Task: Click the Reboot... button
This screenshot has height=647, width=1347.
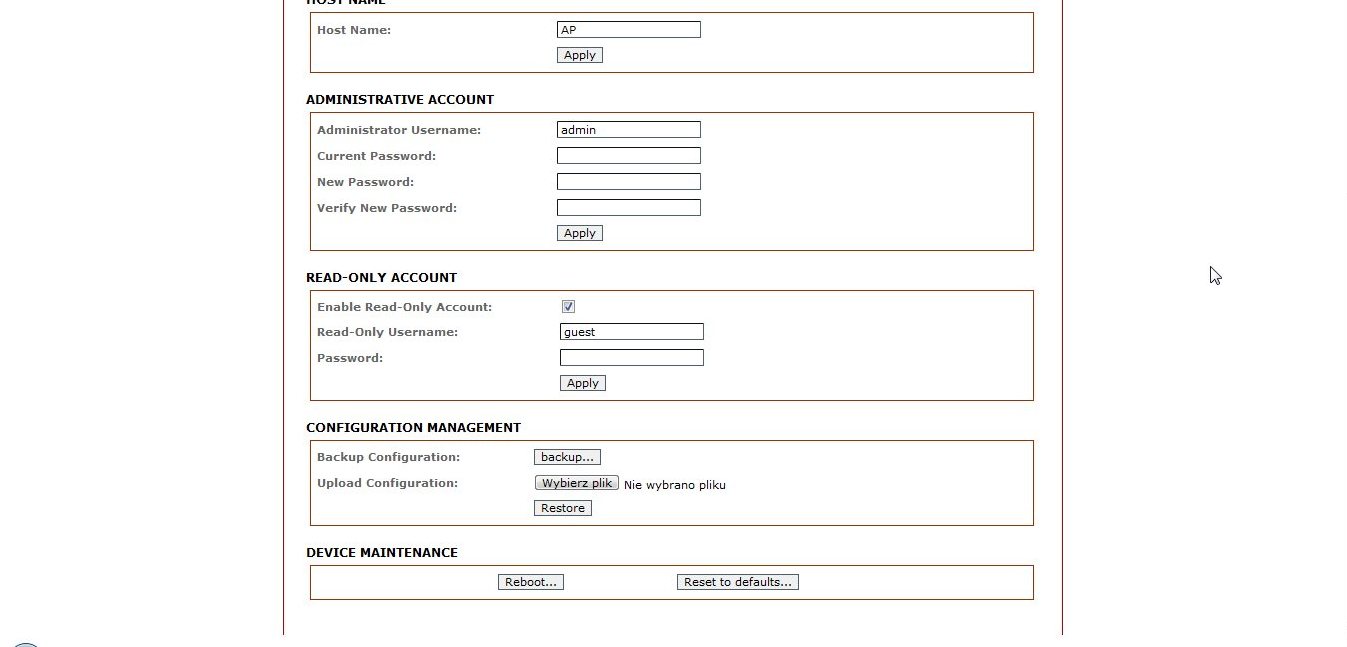Action: point(531,582)
